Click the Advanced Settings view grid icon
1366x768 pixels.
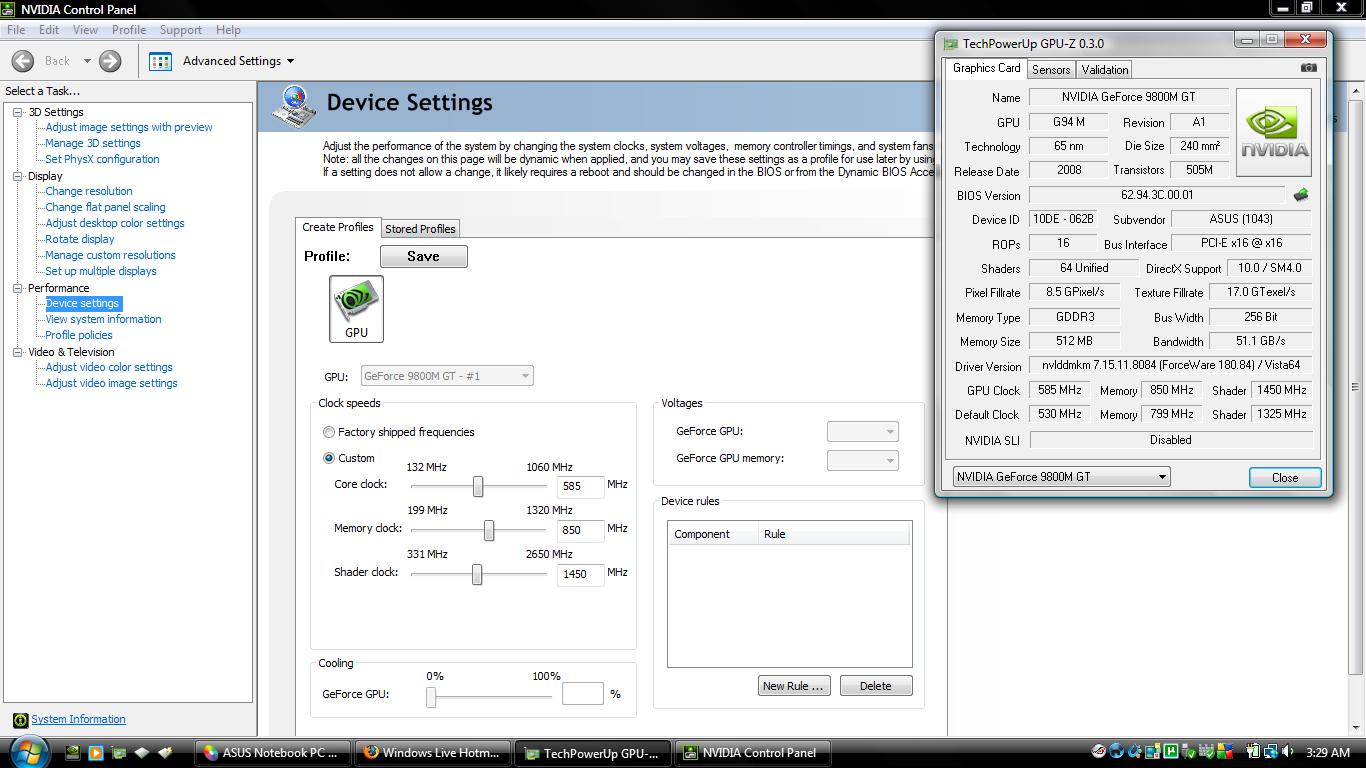(x=160, y=61)
